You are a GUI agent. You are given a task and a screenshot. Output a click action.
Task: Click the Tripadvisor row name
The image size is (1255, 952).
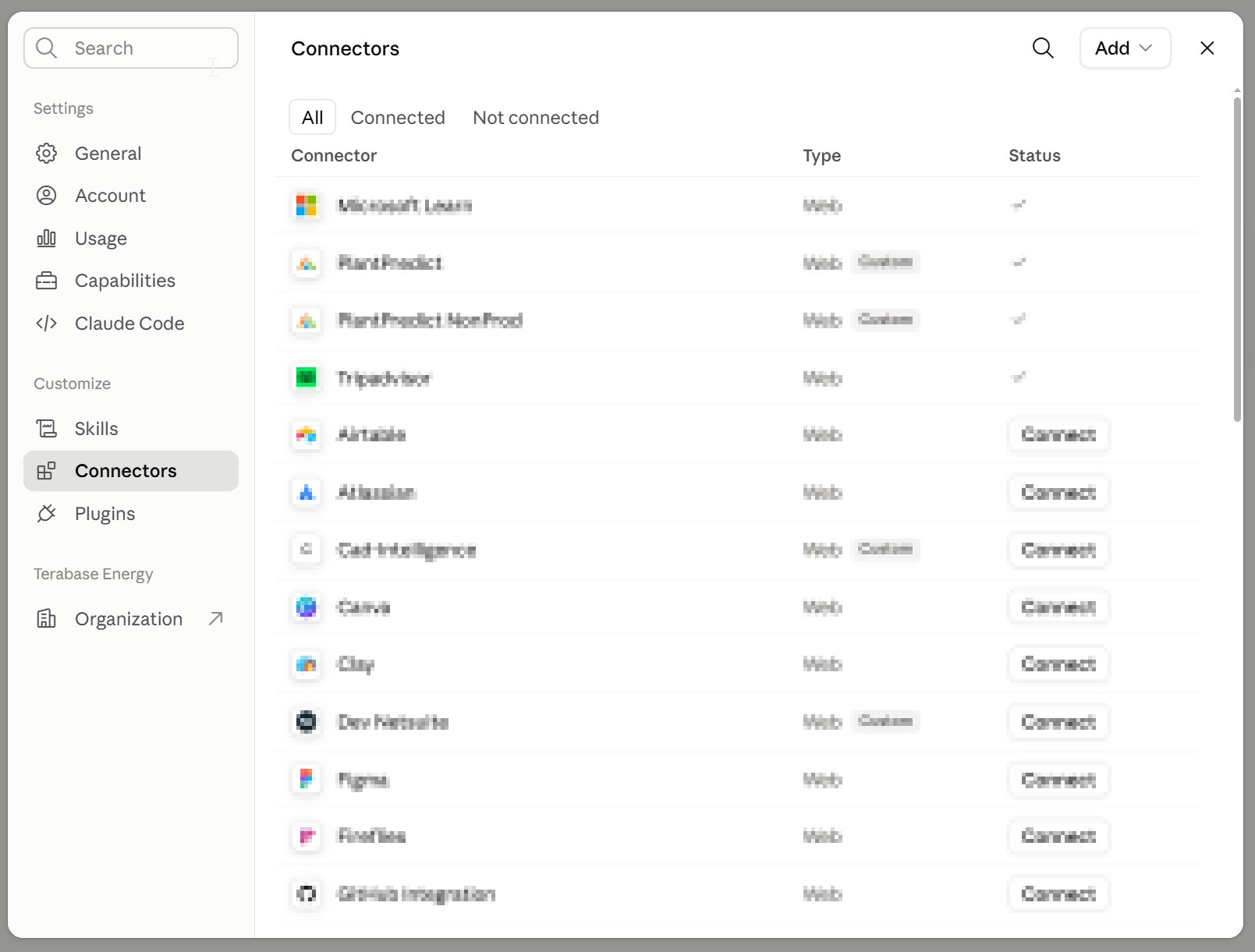point(384,379)
